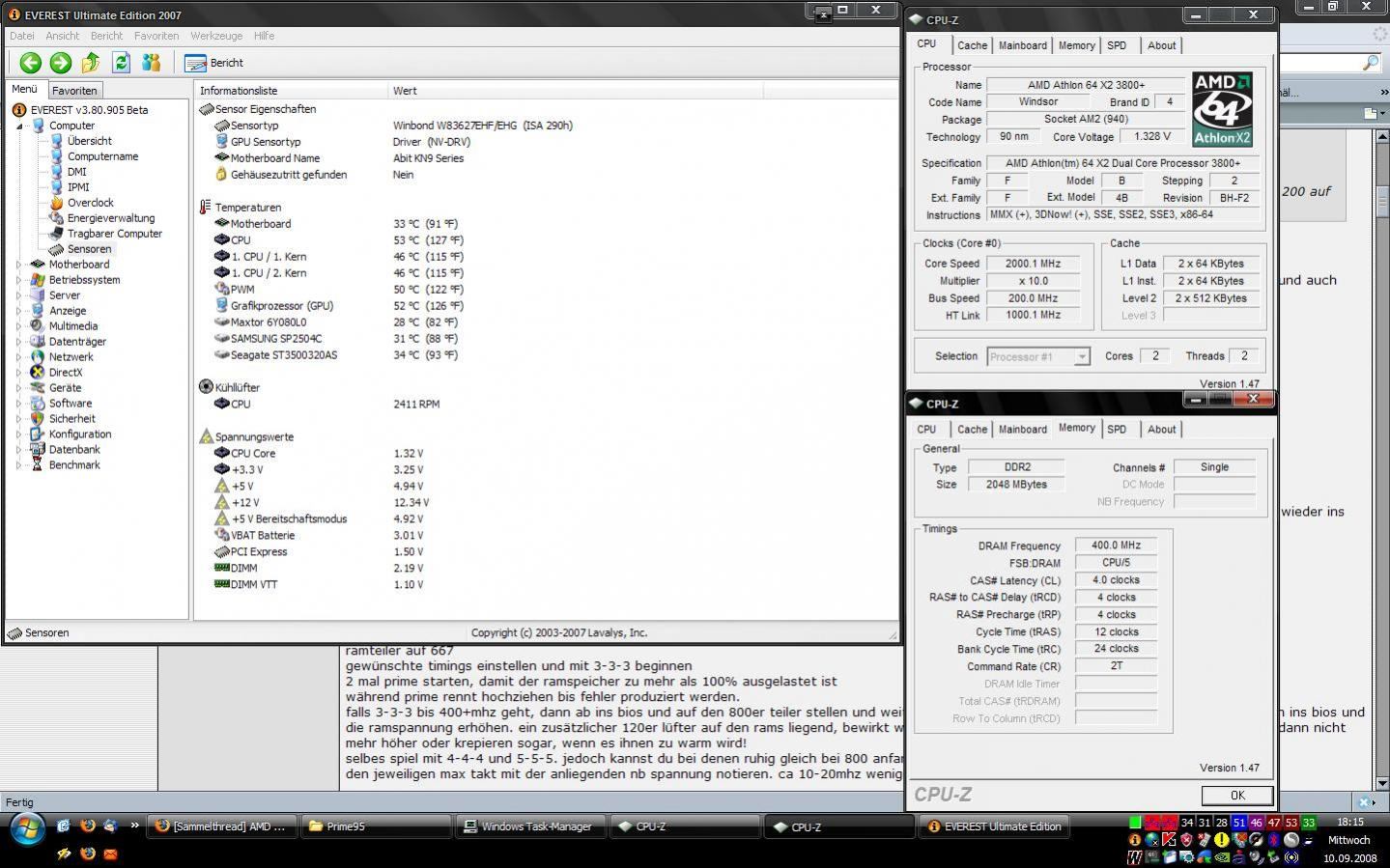1390x868 pixels.
Task: Select the Sensoren tree item
Action: [x=89, y=249]
